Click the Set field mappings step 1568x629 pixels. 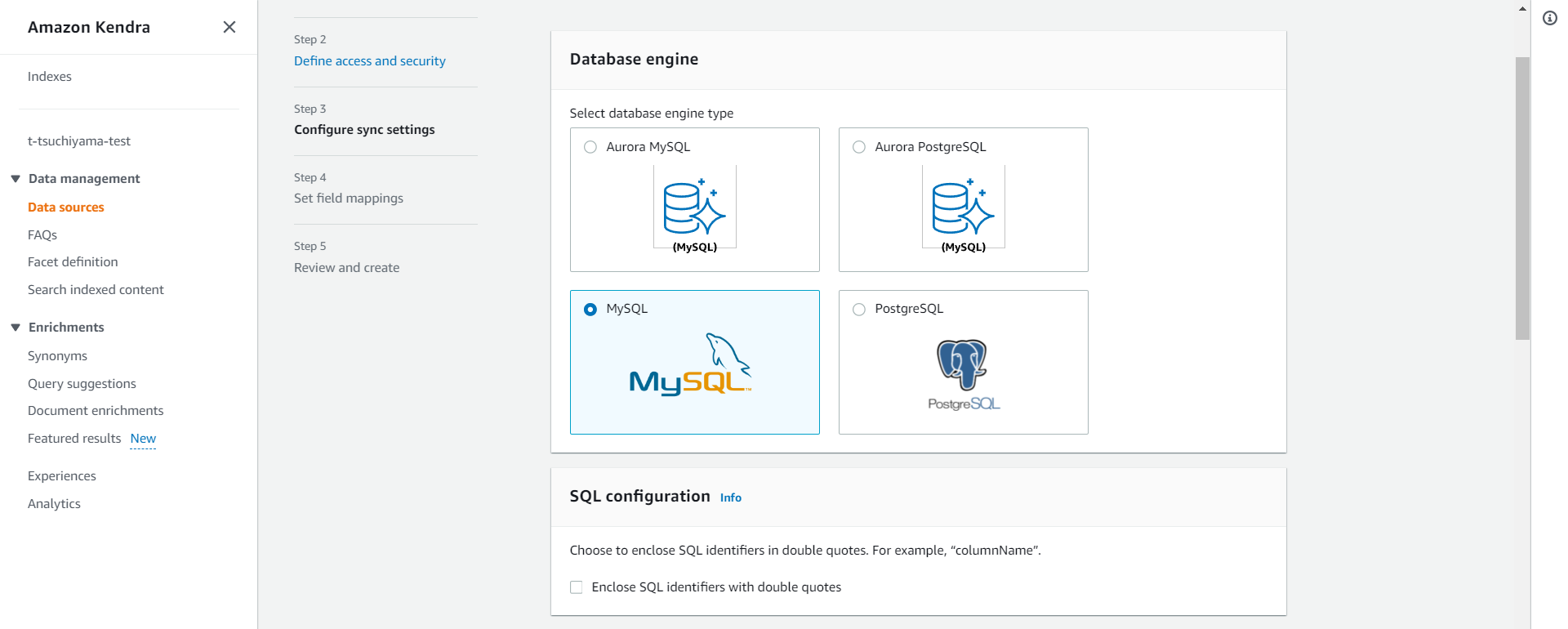click(x=349, y=199)
